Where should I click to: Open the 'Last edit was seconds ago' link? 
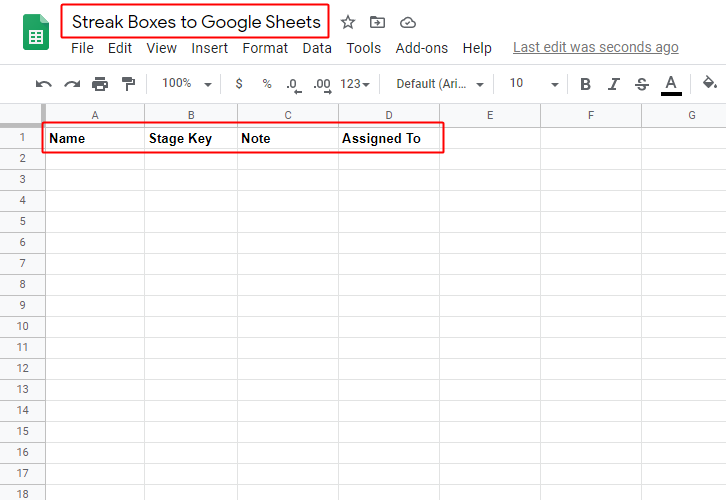tap(596, 47)
